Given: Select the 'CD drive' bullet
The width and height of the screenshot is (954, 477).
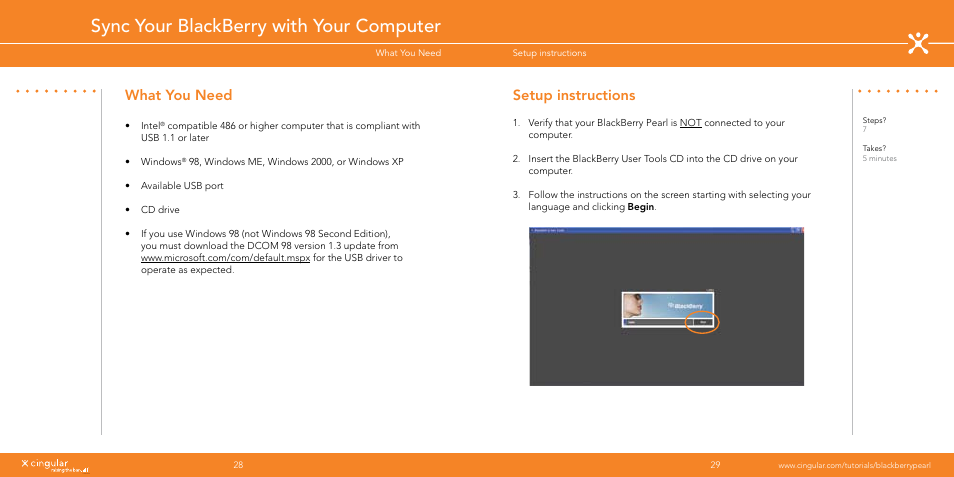Looking at the screenshot, I should (x=160, y=210).
